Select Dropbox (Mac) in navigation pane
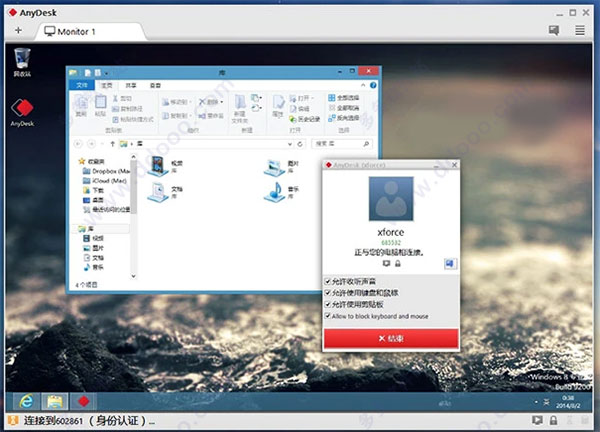 [107, 171]
